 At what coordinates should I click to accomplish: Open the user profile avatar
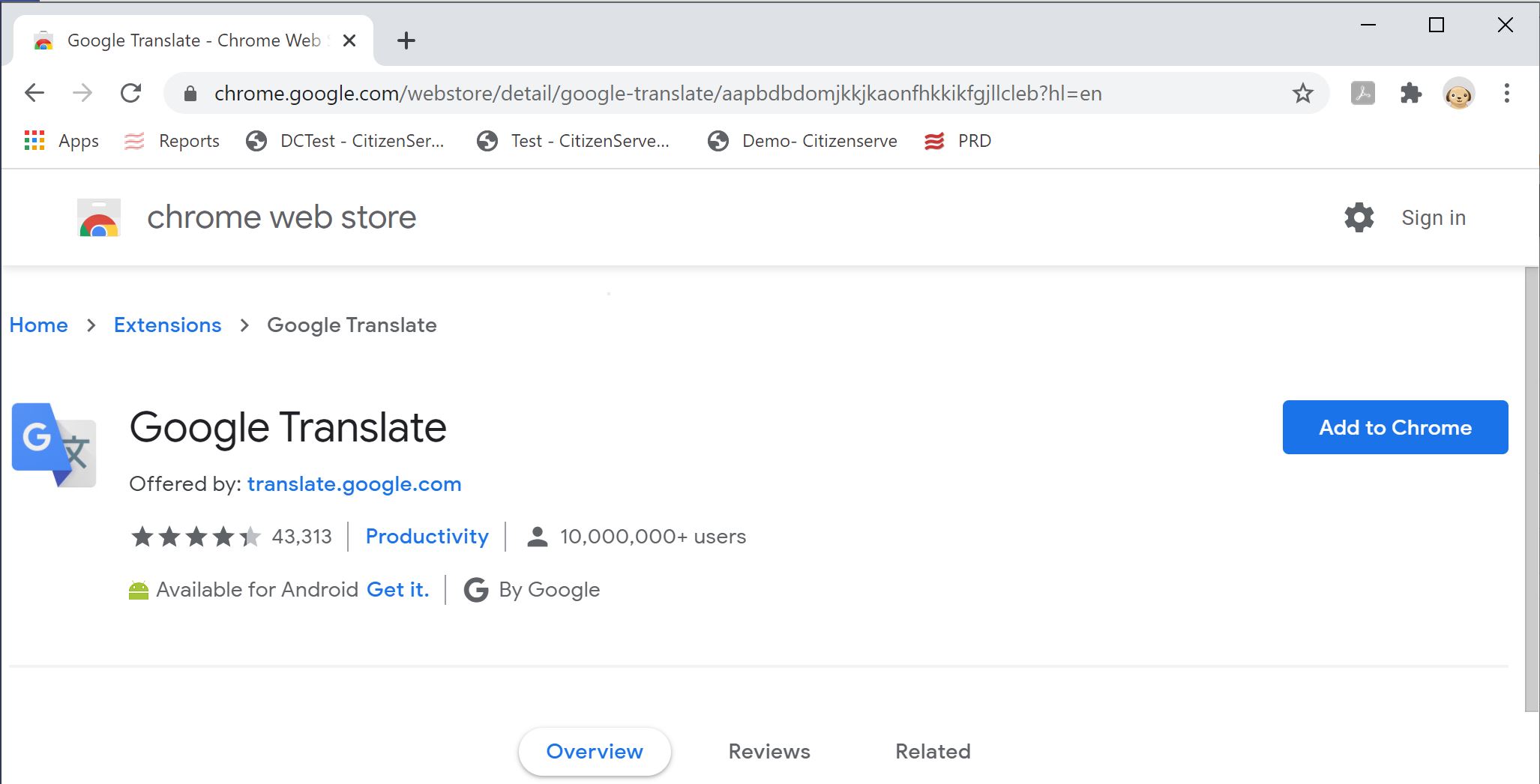1458,94
